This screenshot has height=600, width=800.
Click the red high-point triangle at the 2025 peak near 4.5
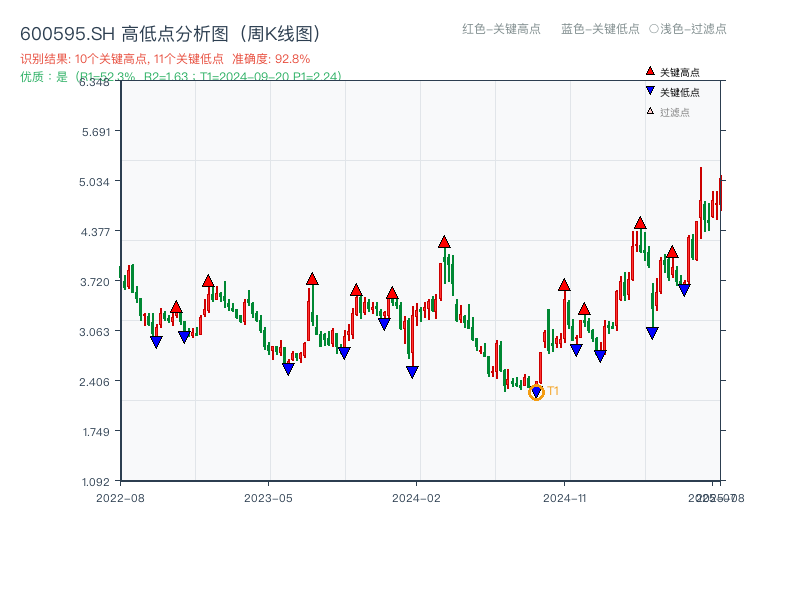[x=640, y=223]
